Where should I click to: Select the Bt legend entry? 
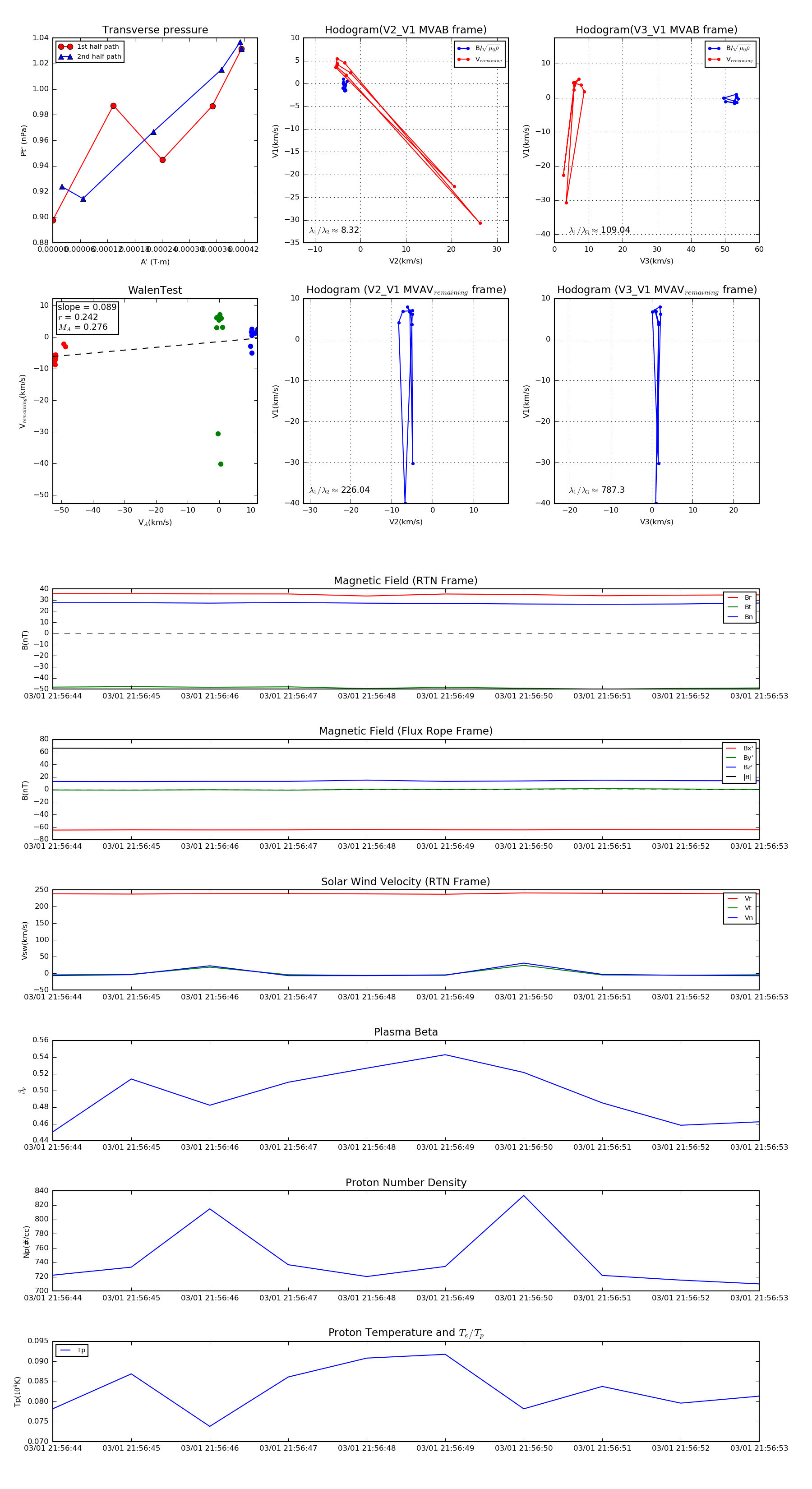[x=740, y=607]
